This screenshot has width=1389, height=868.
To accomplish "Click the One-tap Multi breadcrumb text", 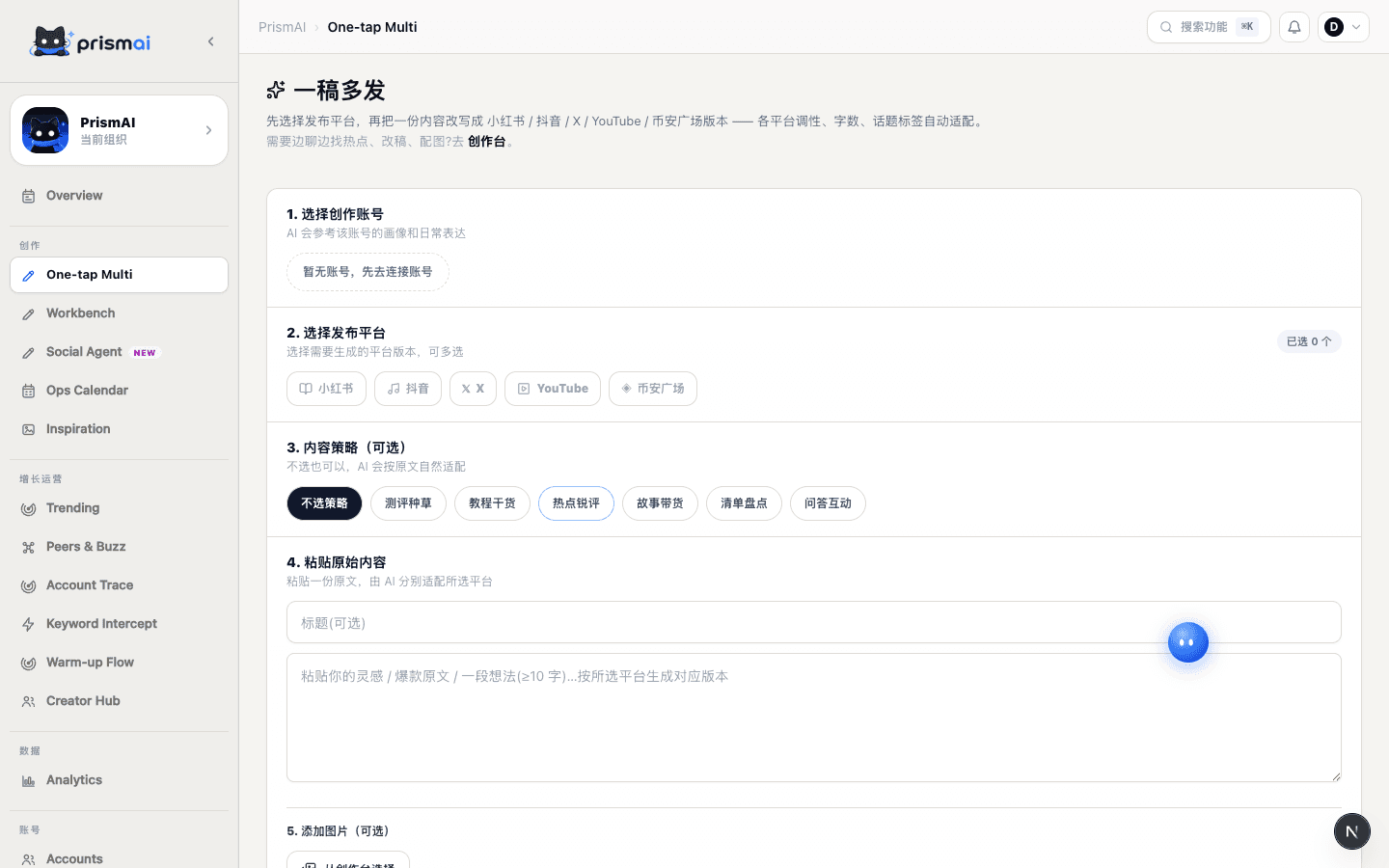I will pos(372,27).
